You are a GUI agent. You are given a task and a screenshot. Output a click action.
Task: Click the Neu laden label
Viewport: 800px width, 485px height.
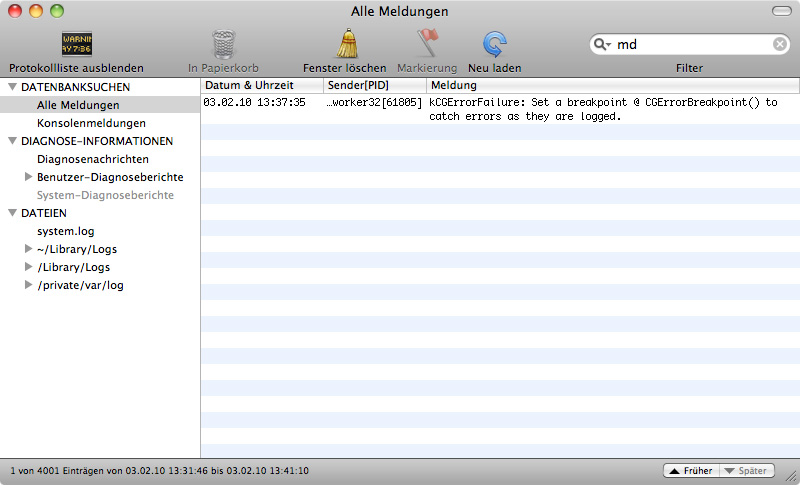click(x=494, y=68)
